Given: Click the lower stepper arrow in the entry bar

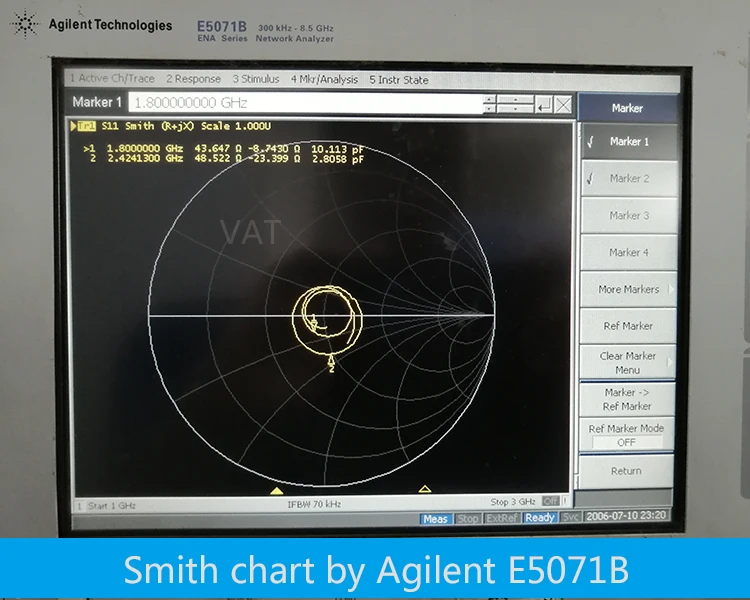Looking at the screenshot, I should (x=489, y=109).
